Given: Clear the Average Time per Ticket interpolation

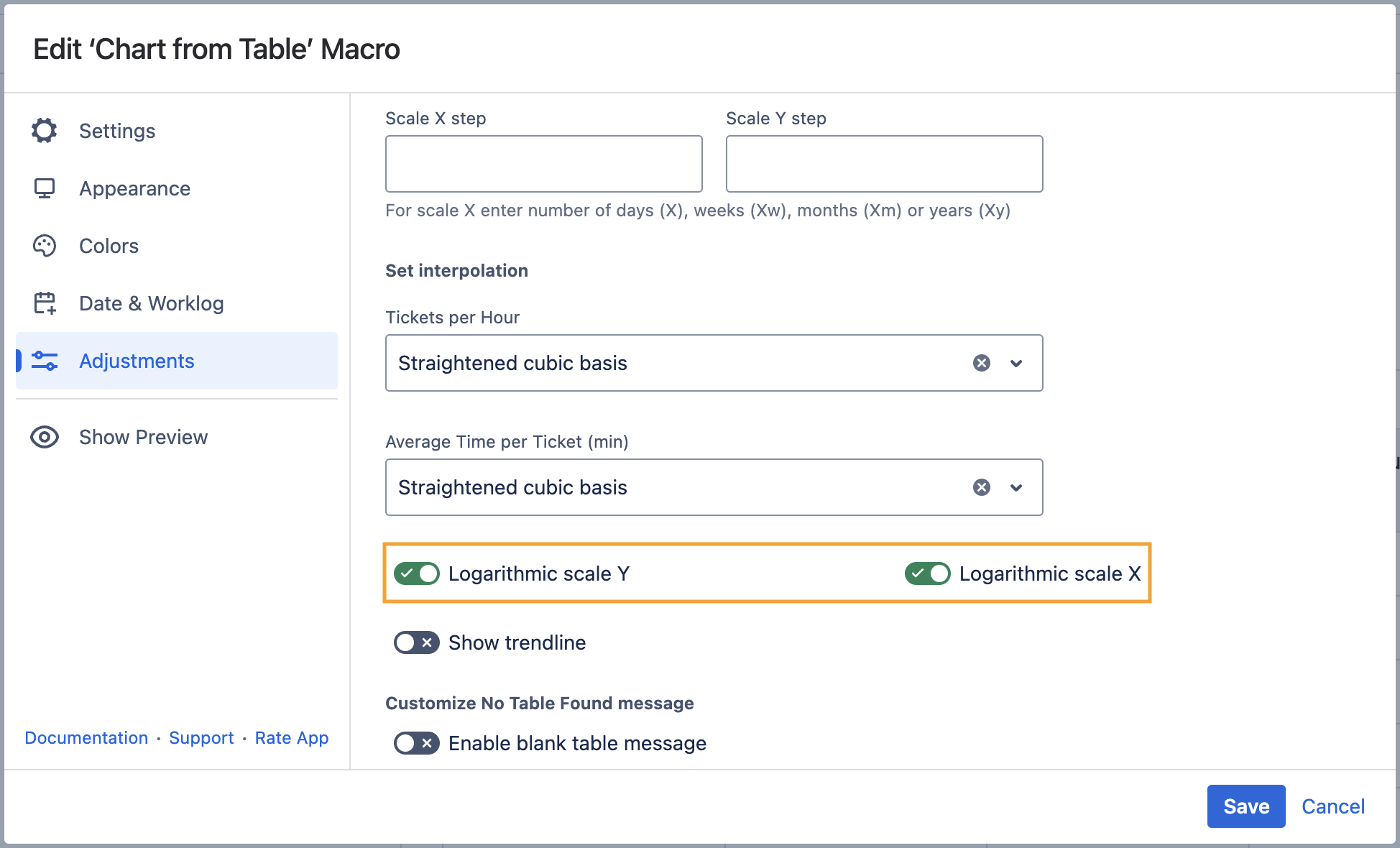Looking at the screenshot, I should (982, 487).
